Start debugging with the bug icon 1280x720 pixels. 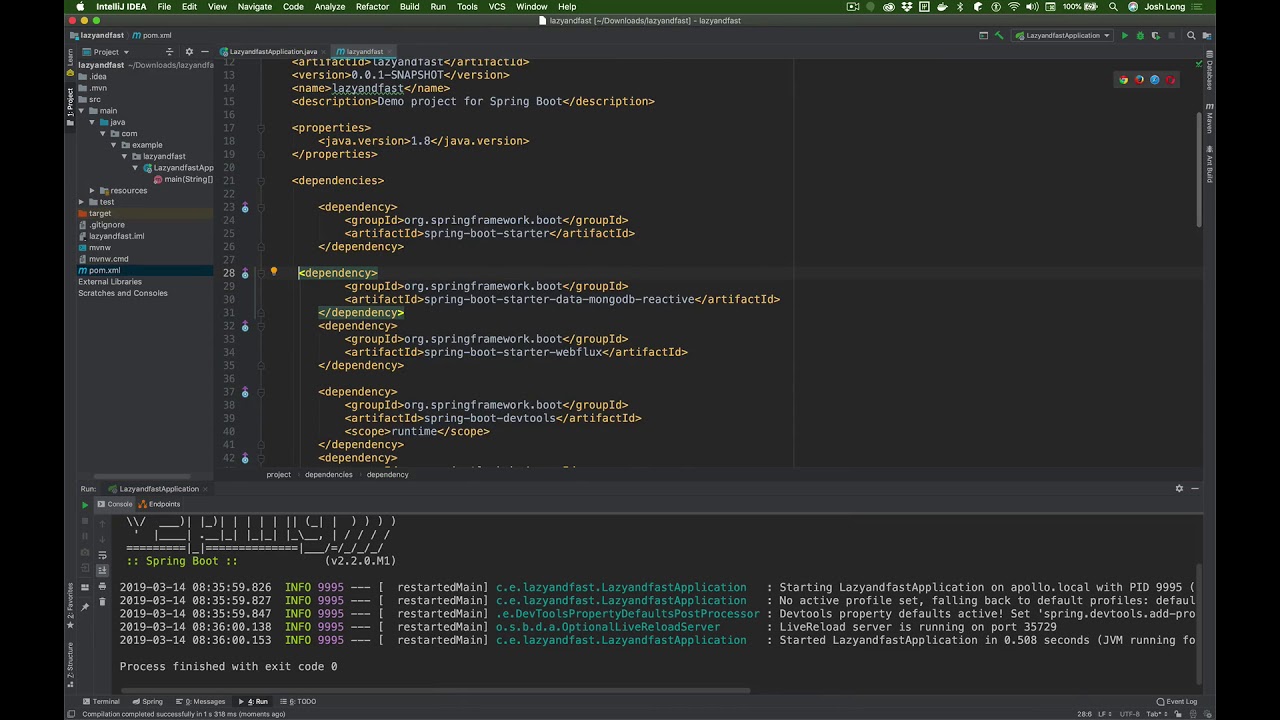pyautogui.click(x=1140, y=36)
